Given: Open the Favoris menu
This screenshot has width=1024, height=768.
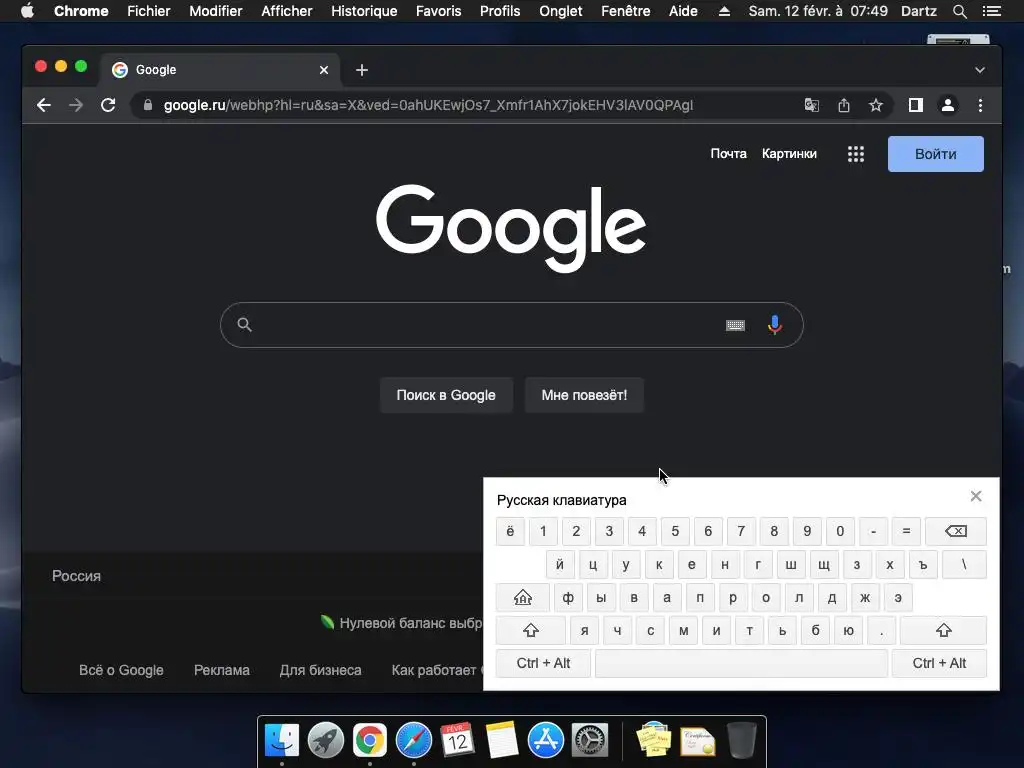Looking at the screenshot, I should click(438, 11).
